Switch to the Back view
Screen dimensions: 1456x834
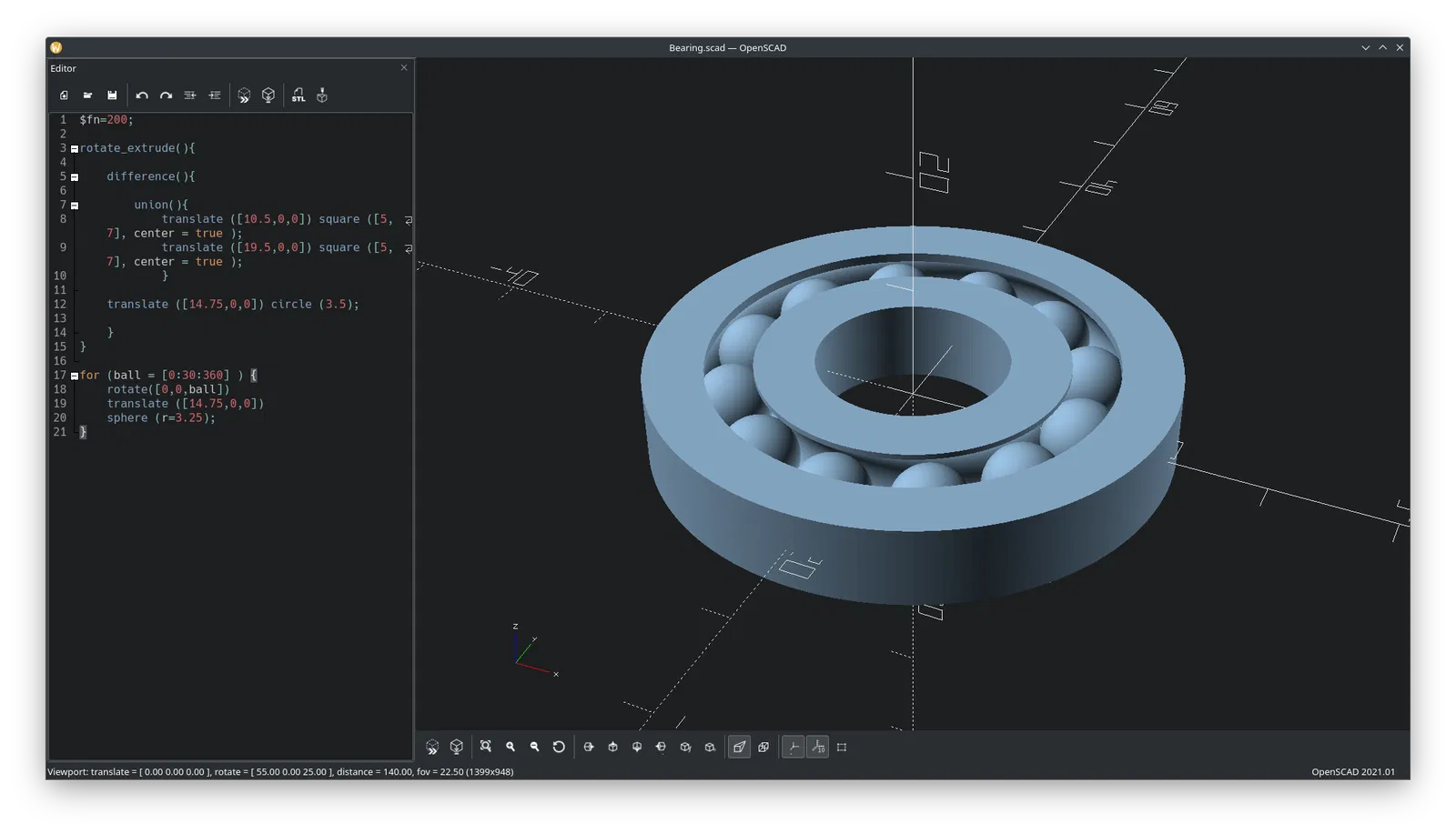710,747
